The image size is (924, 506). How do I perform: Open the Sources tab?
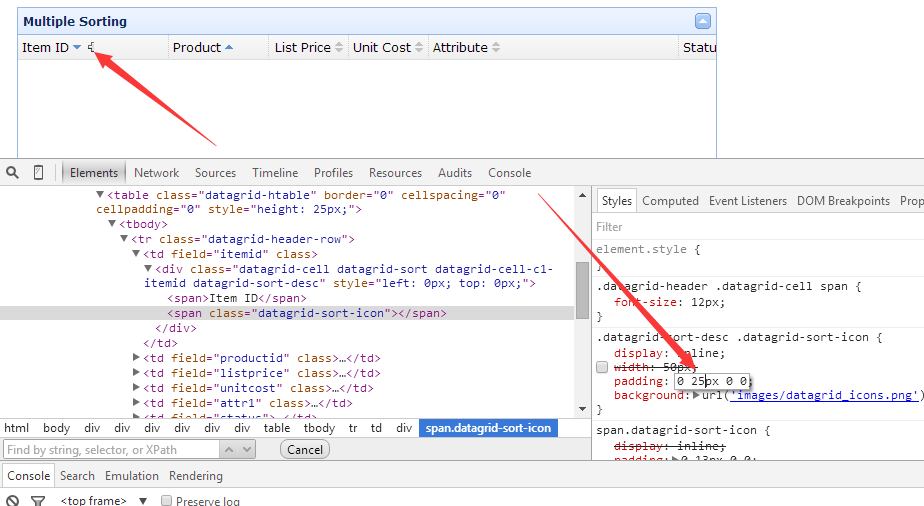(x=215, y=173)
